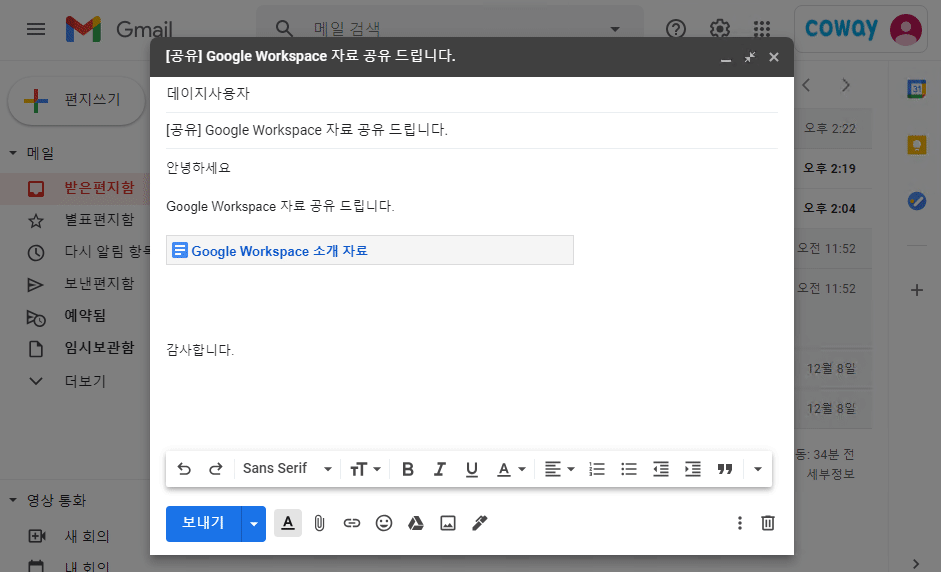Open the text alignment dropdown
This screenshot has height=572, width=941.
pos(559,469)
